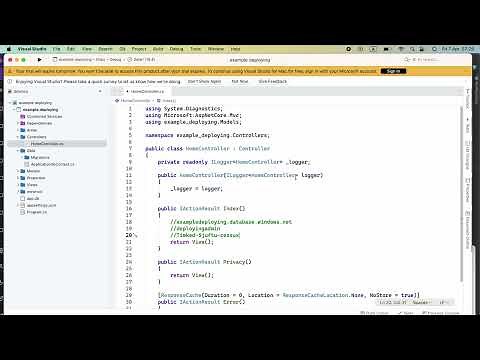Screen dimensions: 480x360
Task: Expand the Models folder arrow
Action: tap(18, 171)
